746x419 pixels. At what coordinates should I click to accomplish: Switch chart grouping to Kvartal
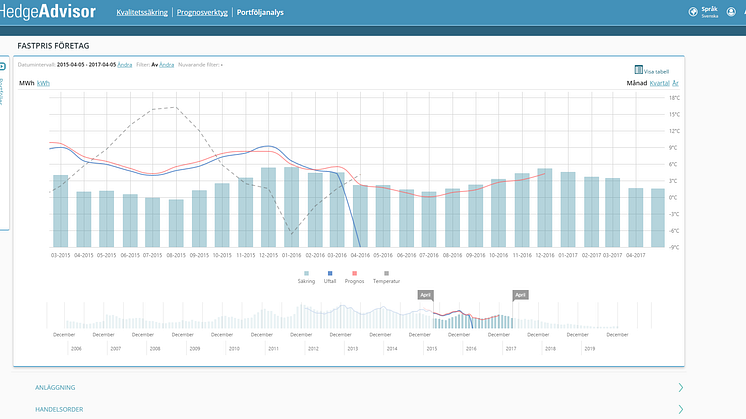[659, 83]
